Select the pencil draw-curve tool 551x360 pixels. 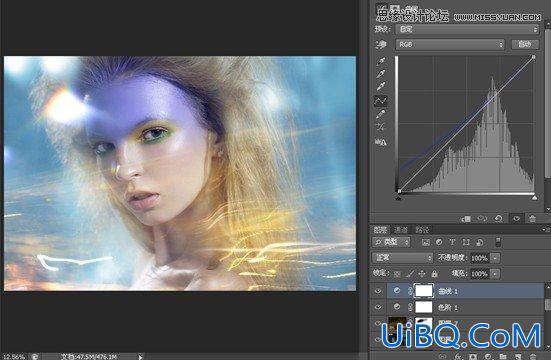click(x=381, y=114)
